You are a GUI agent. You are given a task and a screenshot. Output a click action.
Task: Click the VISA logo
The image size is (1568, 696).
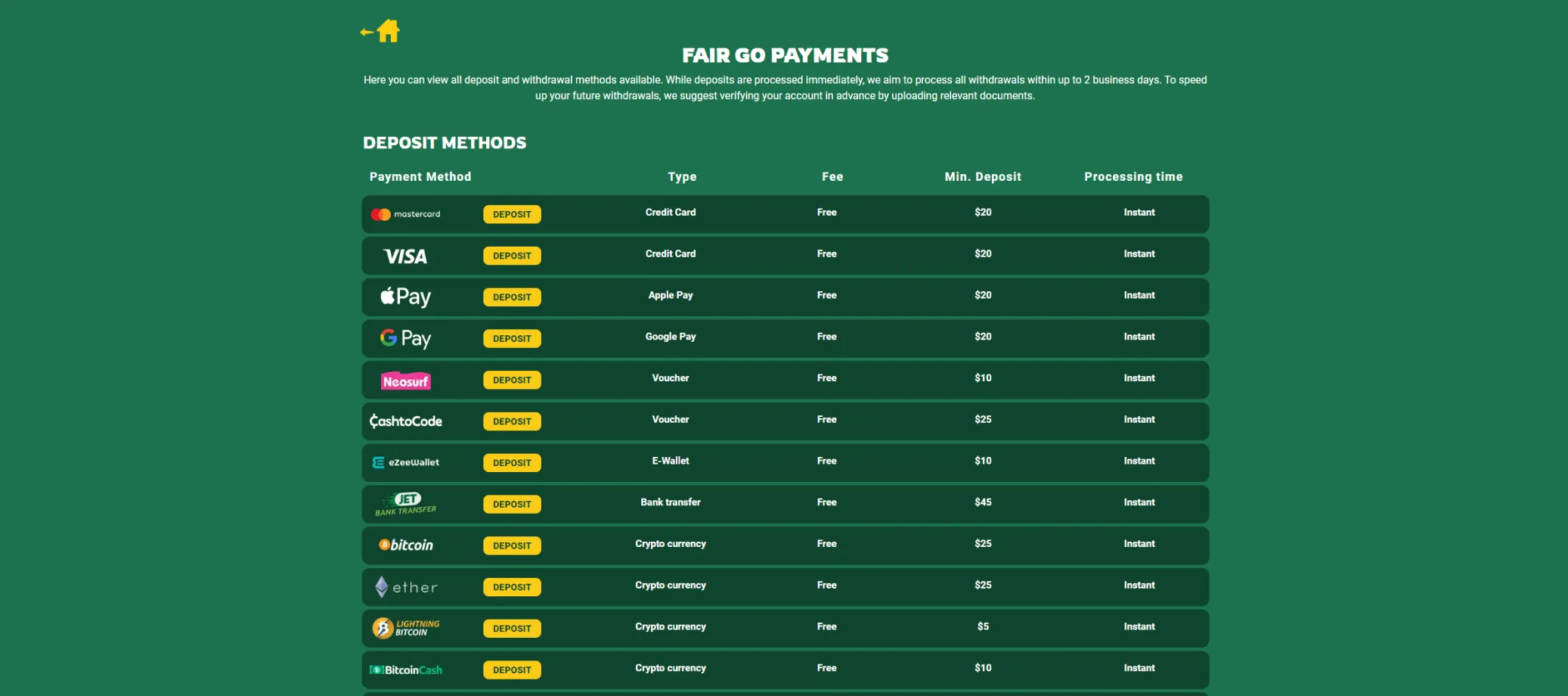pos(405,256)
